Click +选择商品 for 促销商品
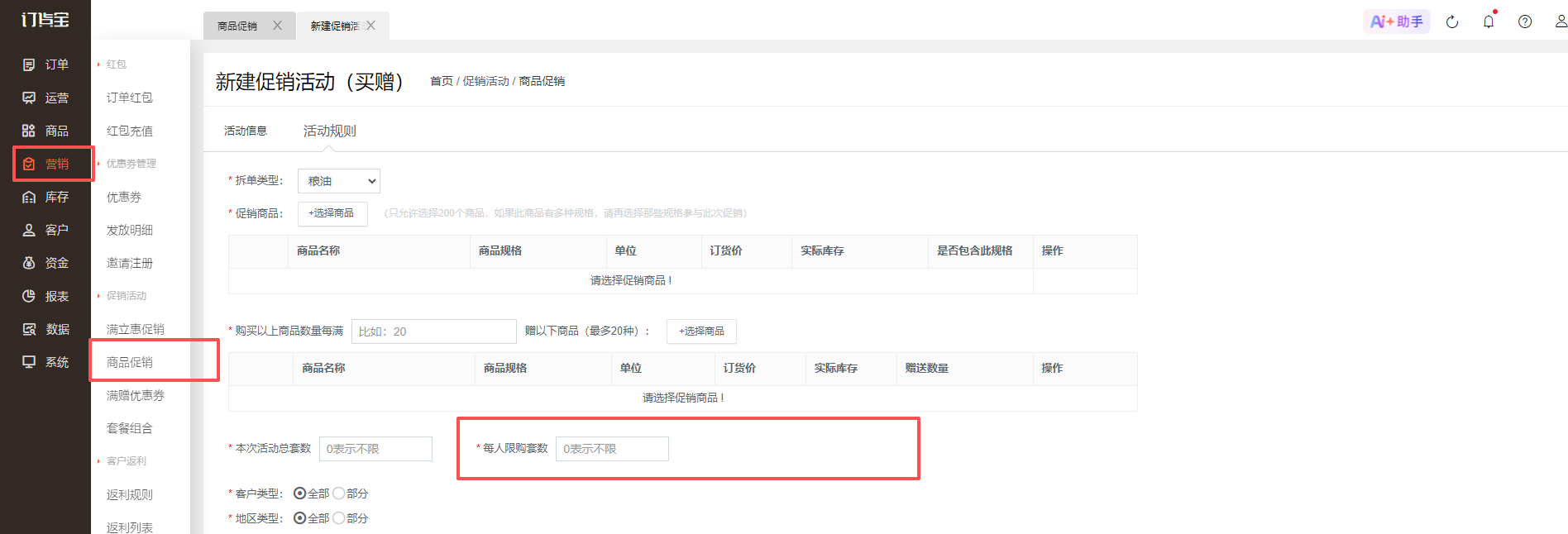 pos(332,213)
